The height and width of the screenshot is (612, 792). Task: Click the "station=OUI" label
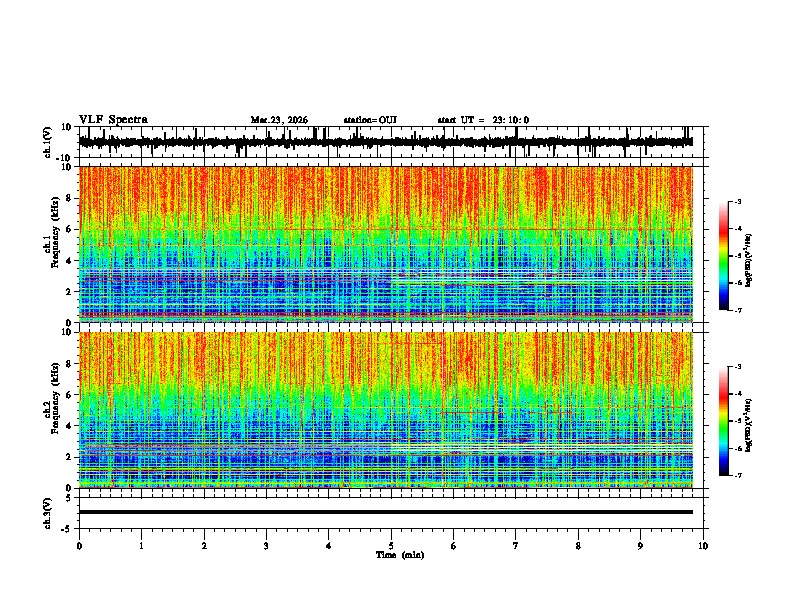(370, 120)
